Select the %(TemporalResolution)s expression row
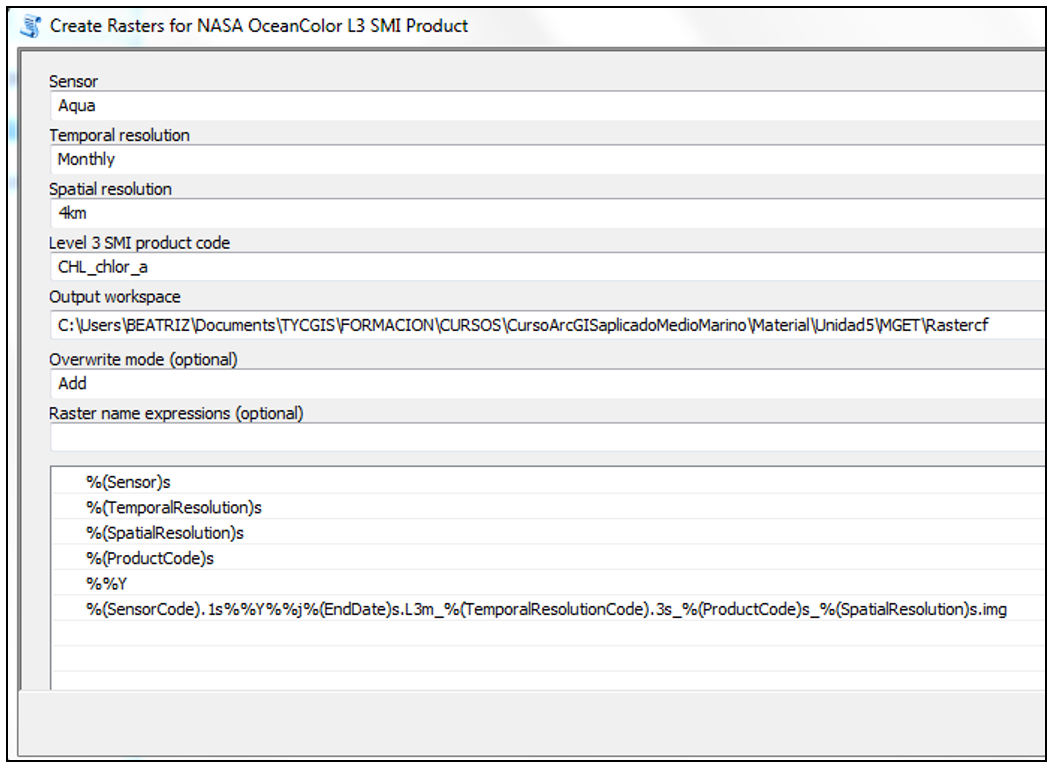 173,508
